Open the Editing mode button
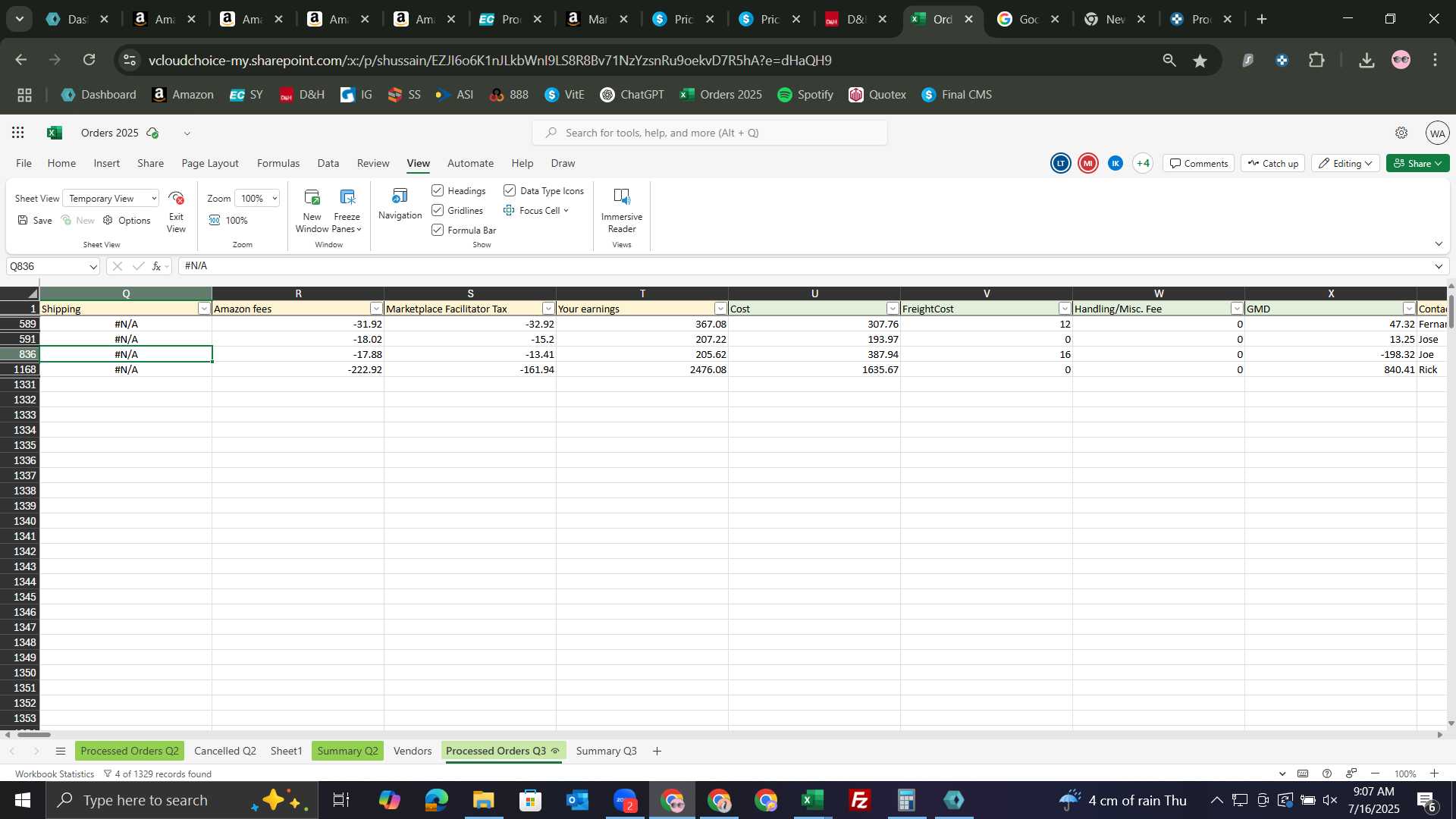 [1346, 163]
